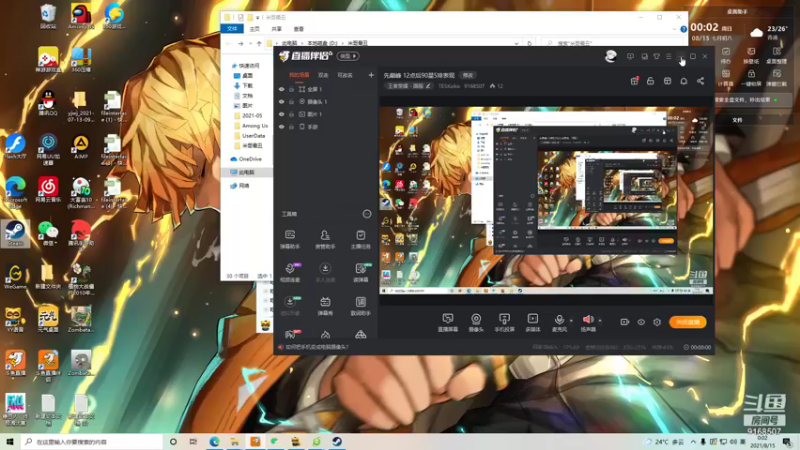Switch to the 可改名 tab

pos(345,75)
